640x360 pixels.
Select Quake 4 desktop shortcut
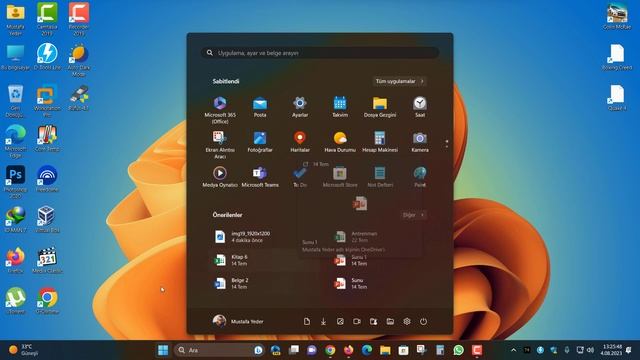tap(617, 98)
